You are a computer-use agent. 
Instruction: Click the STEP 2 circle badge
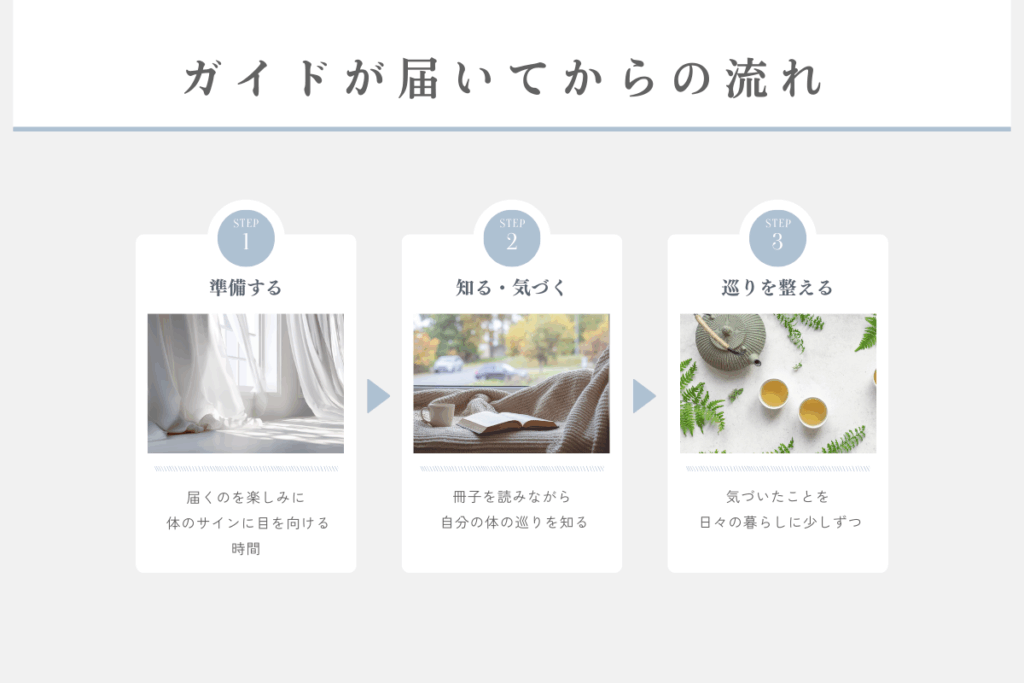pyautogui.click(x=511, y=238)
